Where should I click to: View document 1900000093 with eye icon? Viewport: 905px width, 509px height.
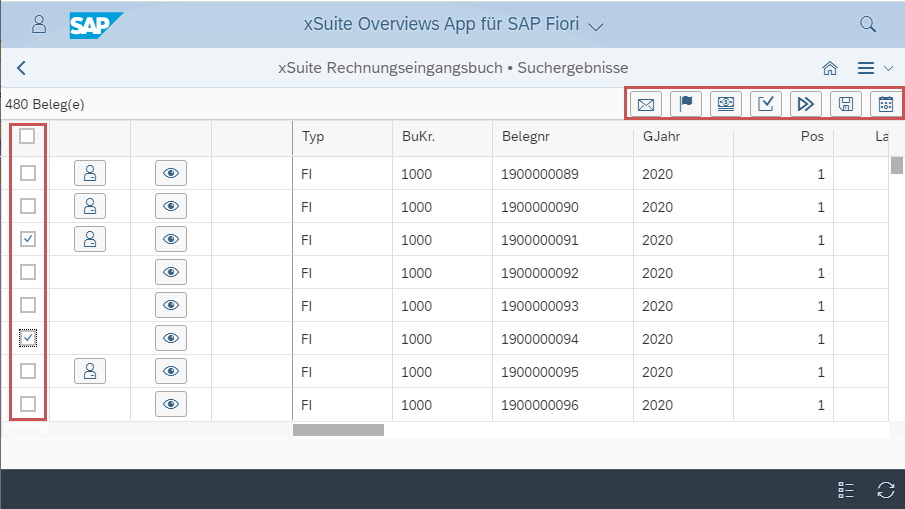point(171,305)
